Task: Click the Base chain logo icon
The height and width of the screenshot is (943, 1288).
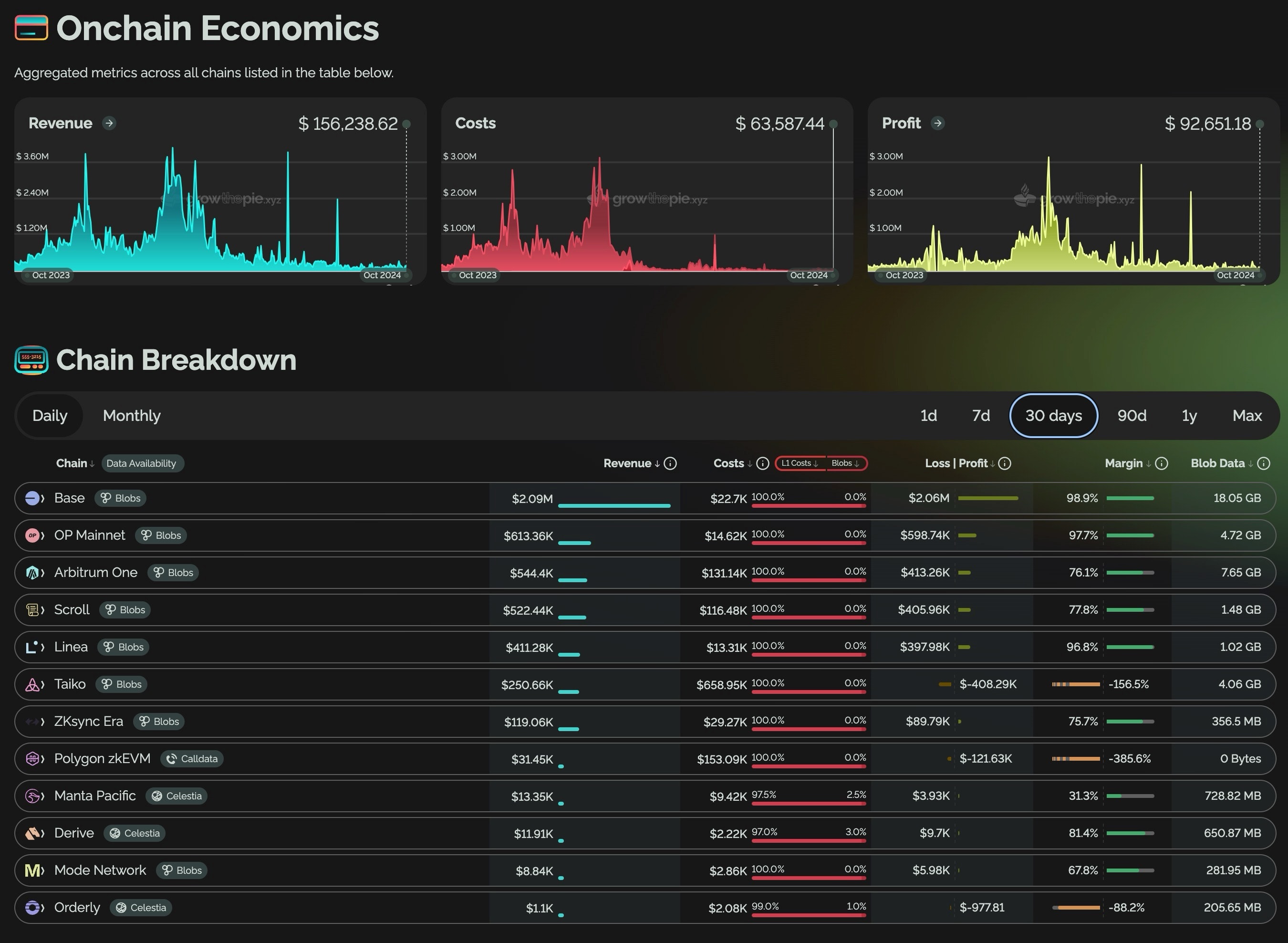Action: click(32, 498)
